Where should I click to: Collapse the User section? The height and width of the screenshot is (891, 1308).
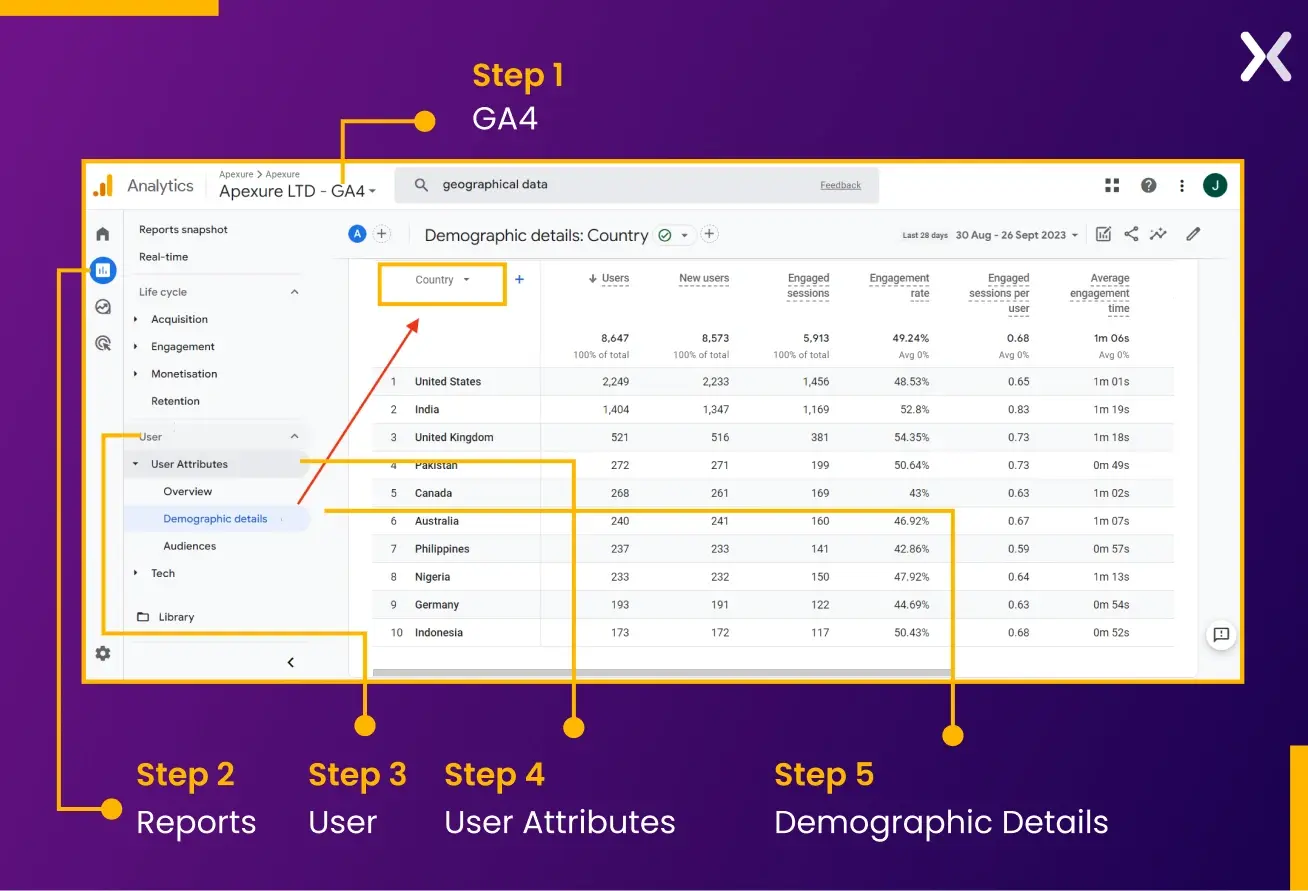click(294, 437)
